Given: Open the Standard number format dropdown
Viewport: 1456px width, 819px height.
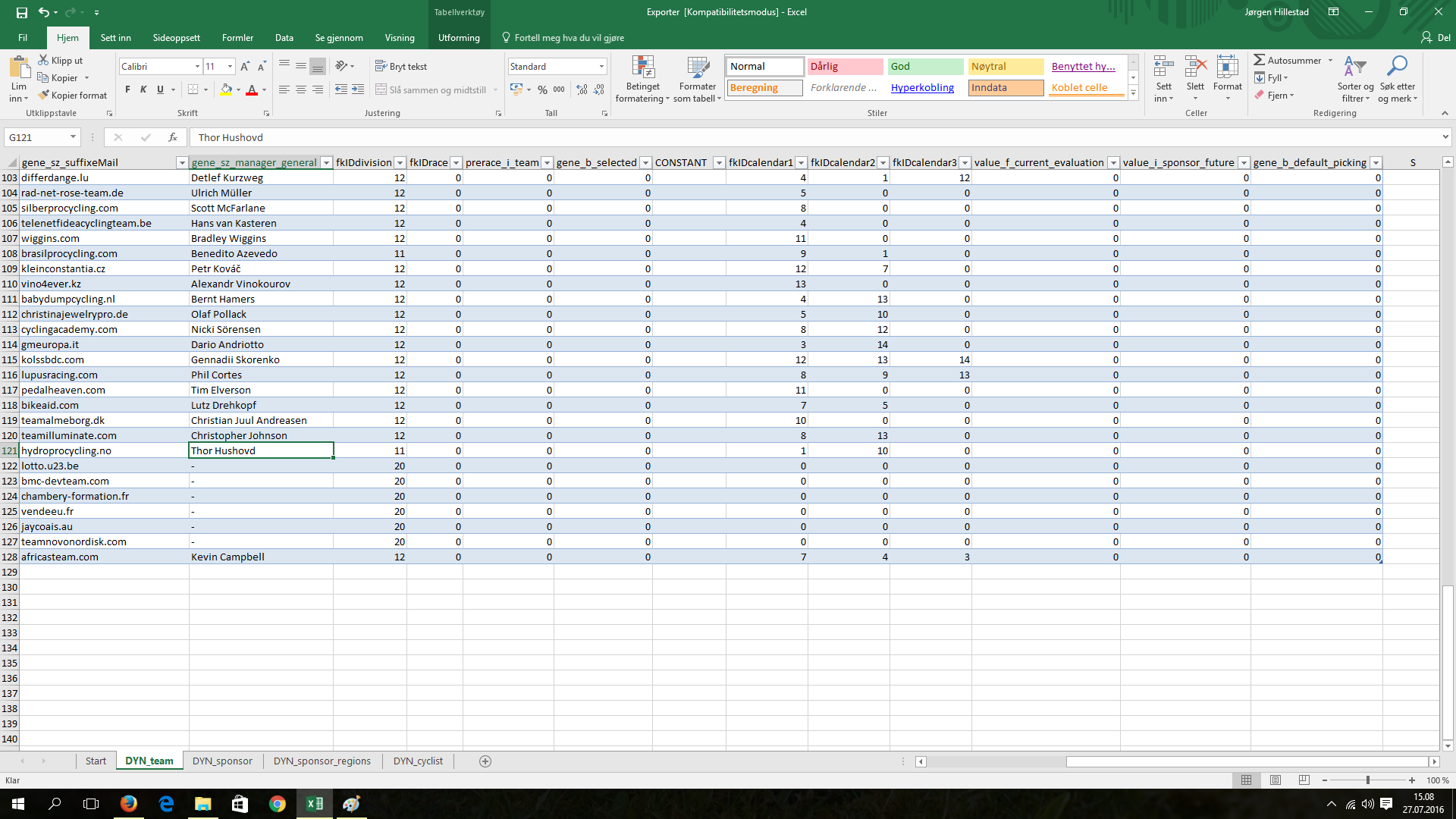Looking at the screenshot, I should coord(601,66).
